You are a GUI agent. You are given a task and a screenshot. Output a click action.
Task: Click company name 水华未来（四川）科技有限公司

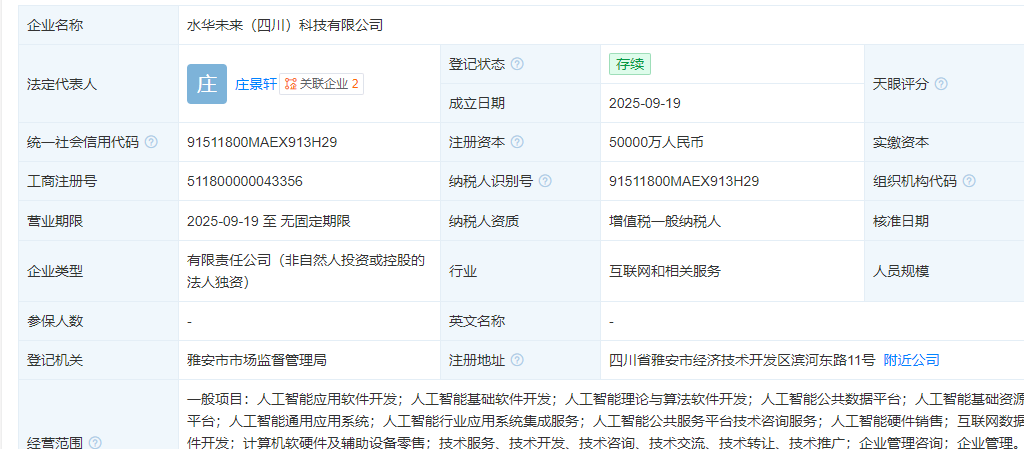(285, 25)
